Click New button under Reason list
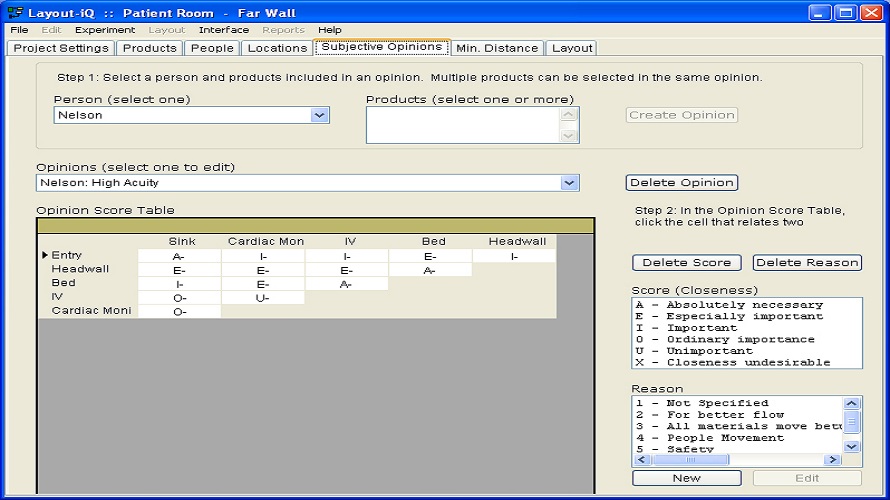Image resolution: width=890 pixels, height=500 pixels. (686, 478)
